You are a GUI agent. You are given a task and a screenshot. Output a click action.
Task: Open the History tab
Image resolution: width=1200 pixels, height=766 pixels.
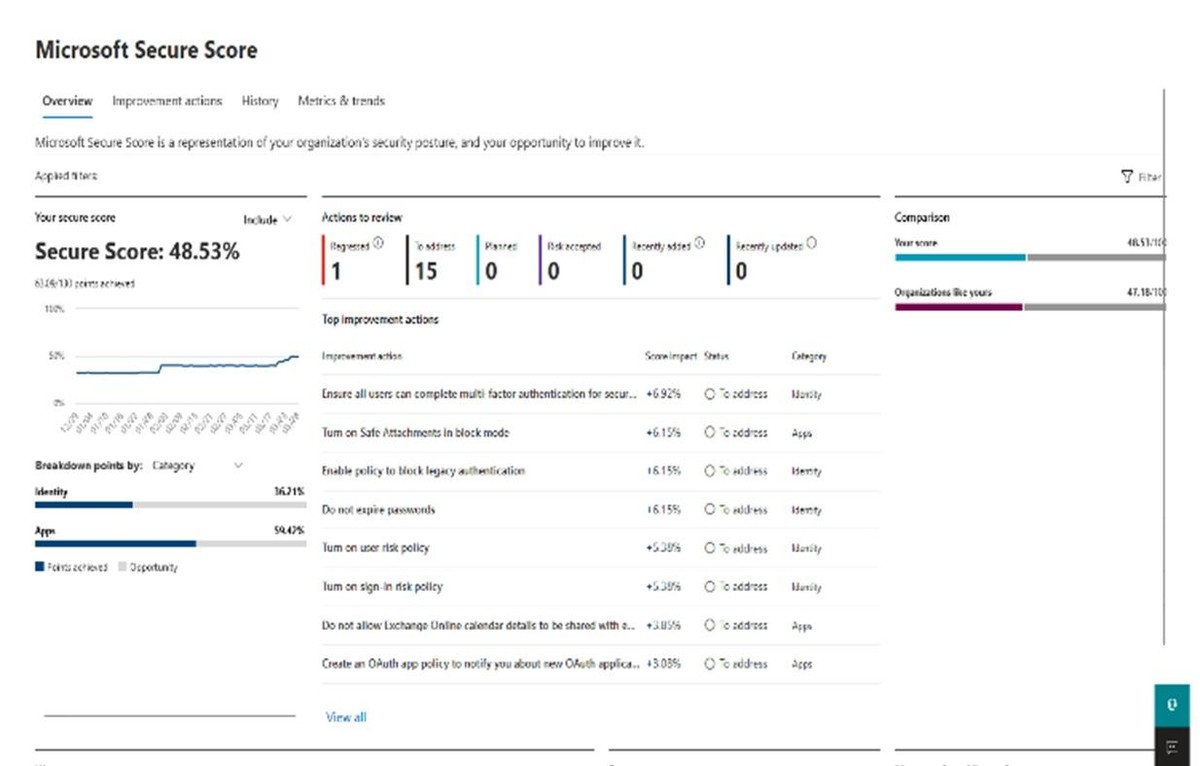(x=260, y=101)
